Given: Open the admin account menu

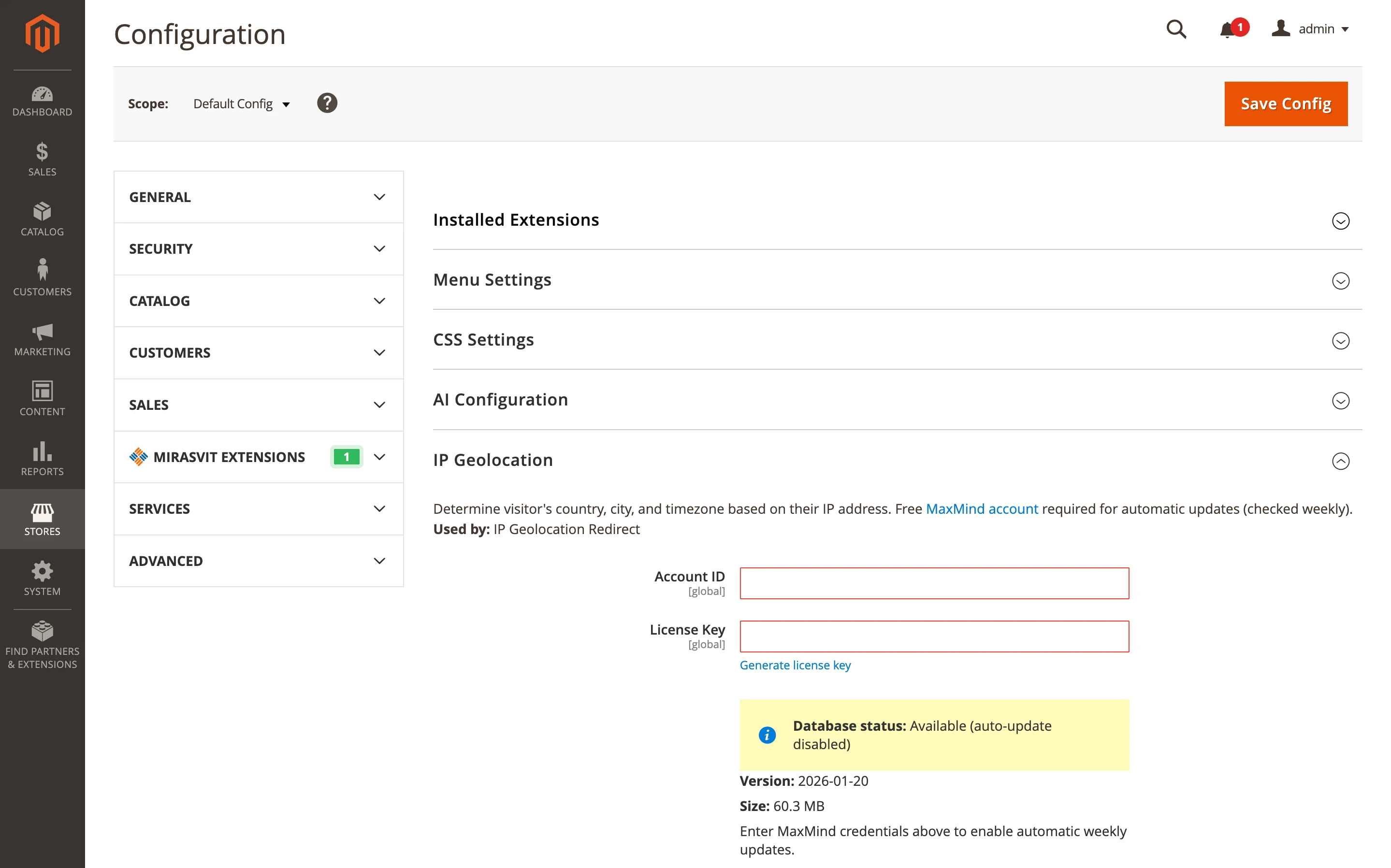Looking at the screenshot, I should coord(1318,29).
